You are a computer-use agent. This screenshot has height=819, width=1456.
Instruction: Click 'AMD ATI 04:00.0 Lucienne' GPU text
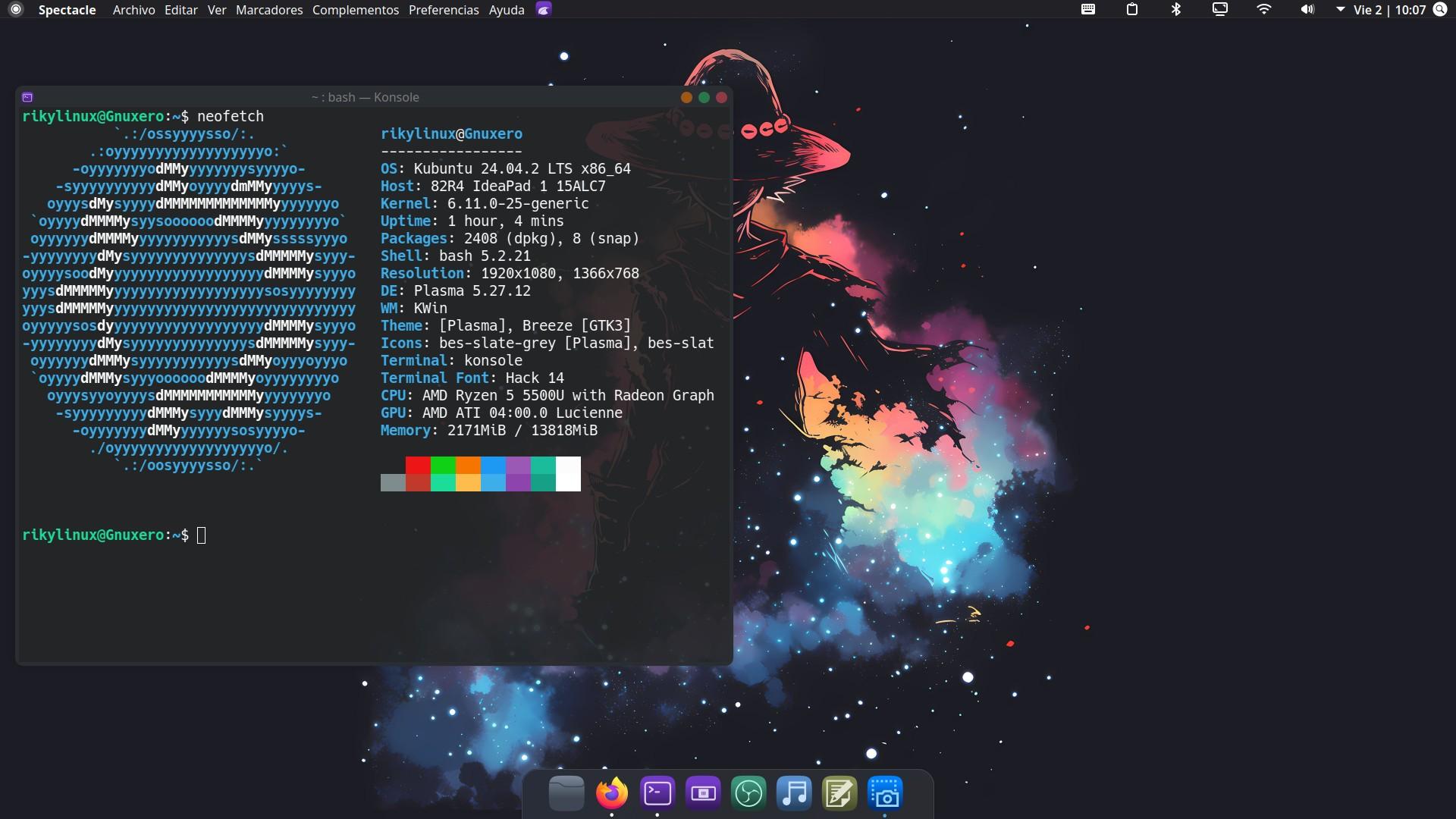(522, 413)
